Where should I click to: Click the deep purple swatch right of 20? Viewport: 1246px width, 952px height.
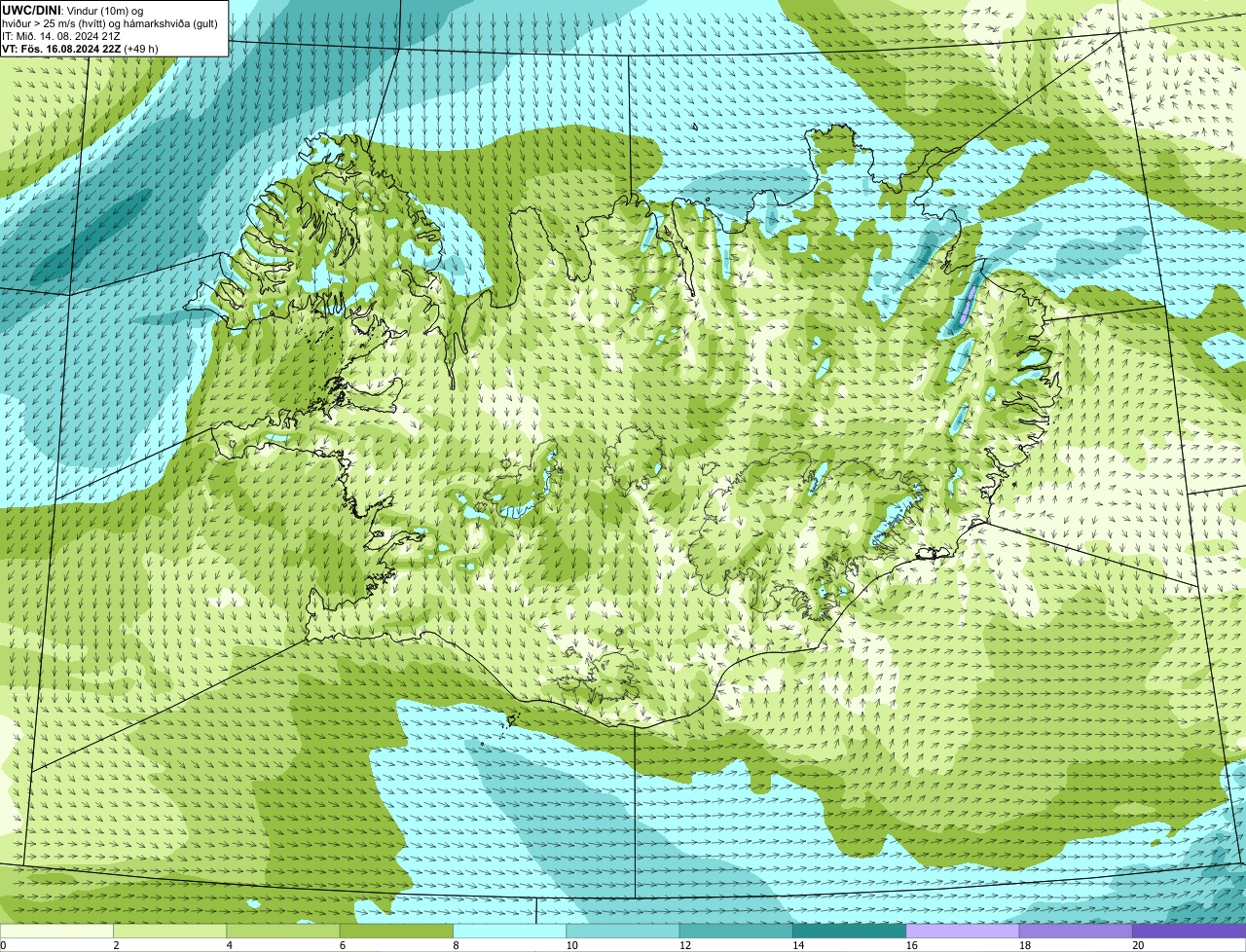click(x=1190, y=931)
